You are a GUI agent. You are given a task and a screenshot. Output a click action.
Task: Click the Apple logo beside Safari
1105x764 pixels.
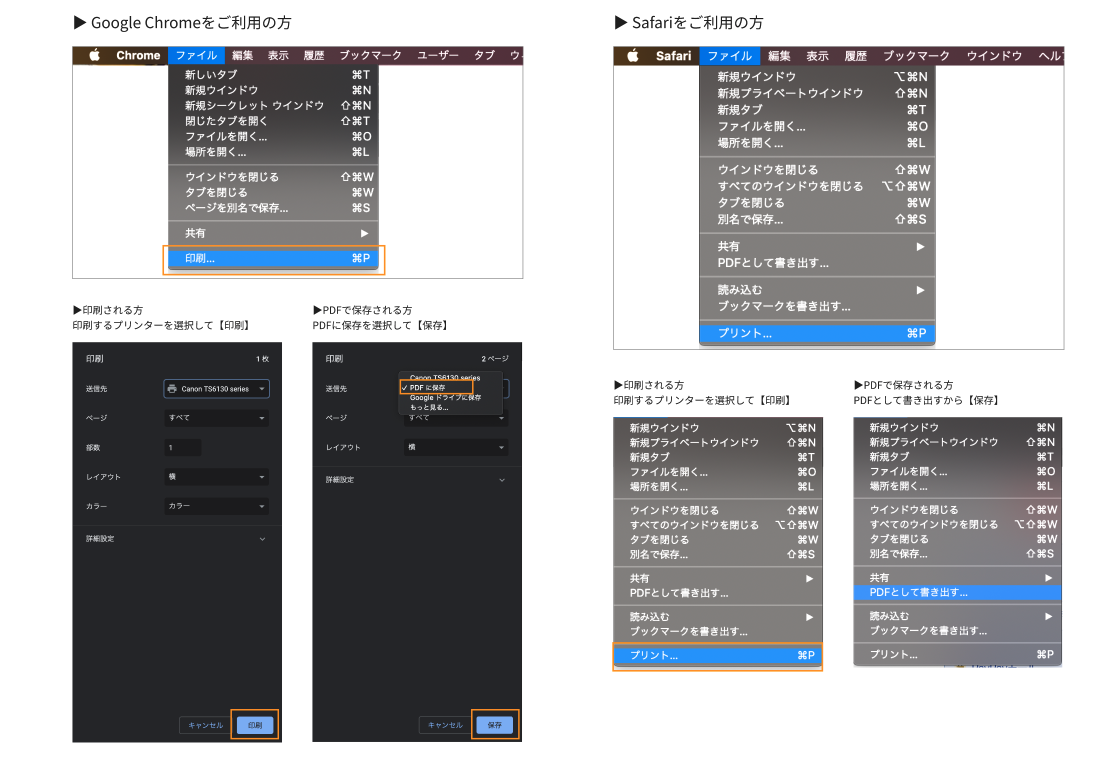(x=633, y=56)
